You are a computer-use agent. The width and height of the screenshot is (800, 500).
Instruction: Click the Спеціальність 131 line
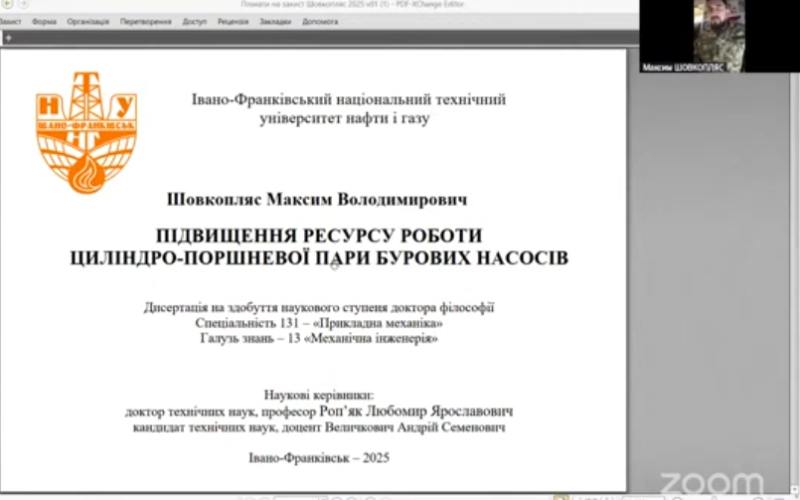point(319,323)
